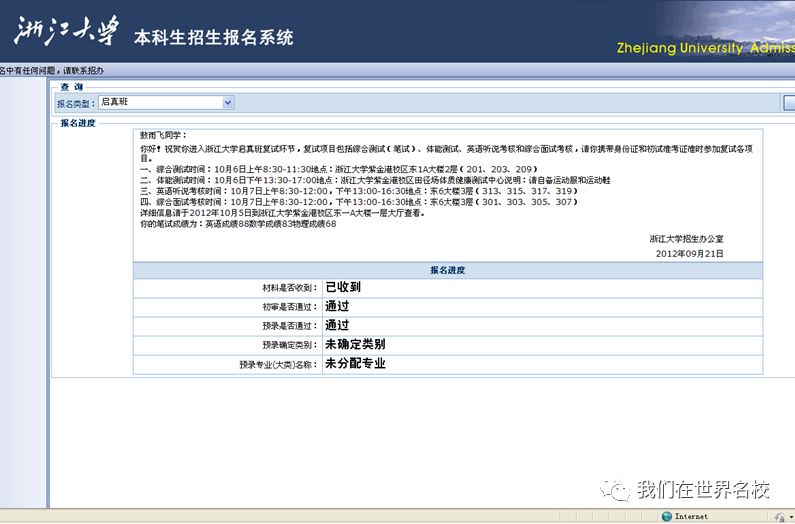Click the 查询 section heading
The height and width of the screenshot is (524, 795).
point(71,87)
